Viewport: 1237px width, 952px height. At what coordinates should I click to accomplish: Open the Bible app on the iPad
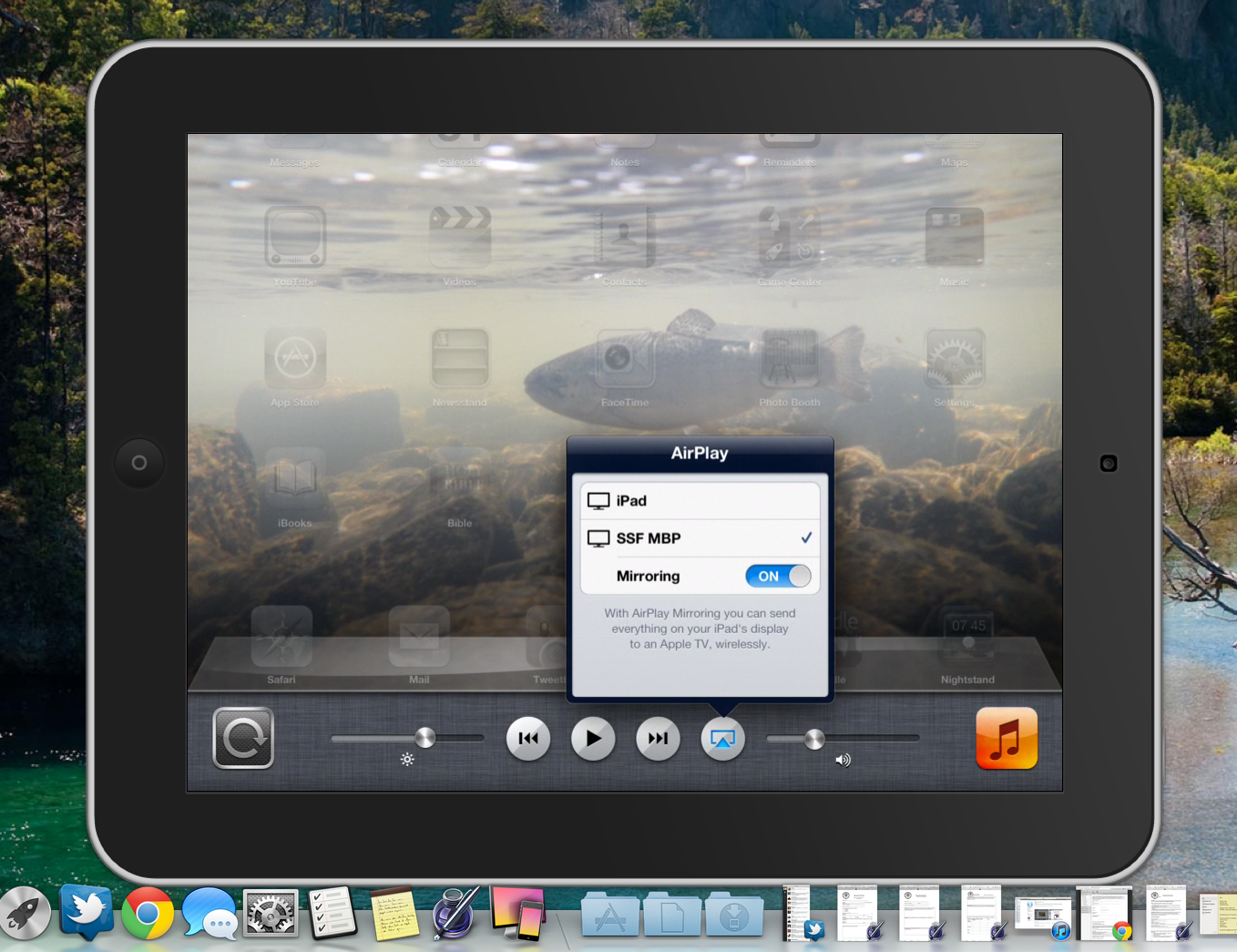460,478
